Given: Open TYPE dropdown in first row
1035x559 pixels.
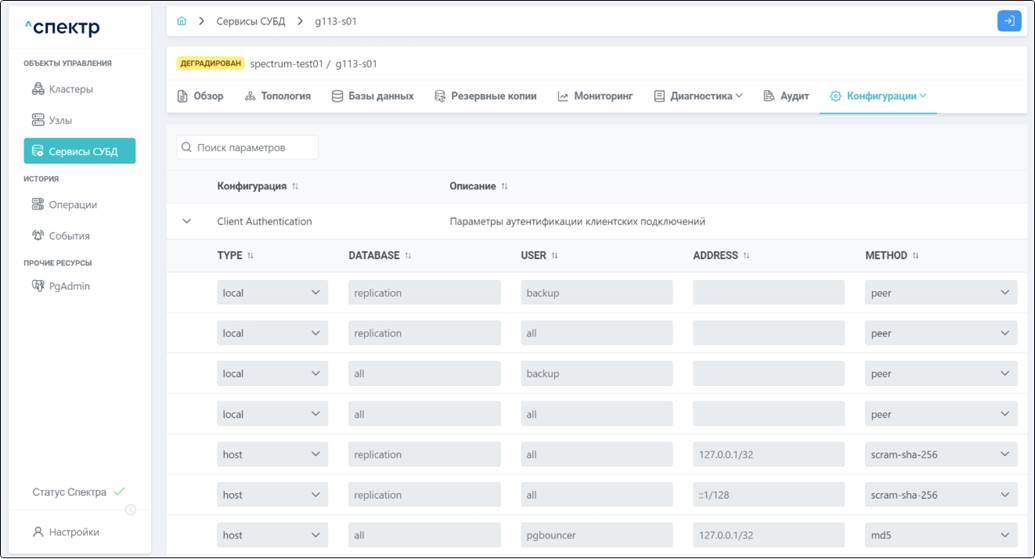Looking at the screenshot, I should coord(272,293).
